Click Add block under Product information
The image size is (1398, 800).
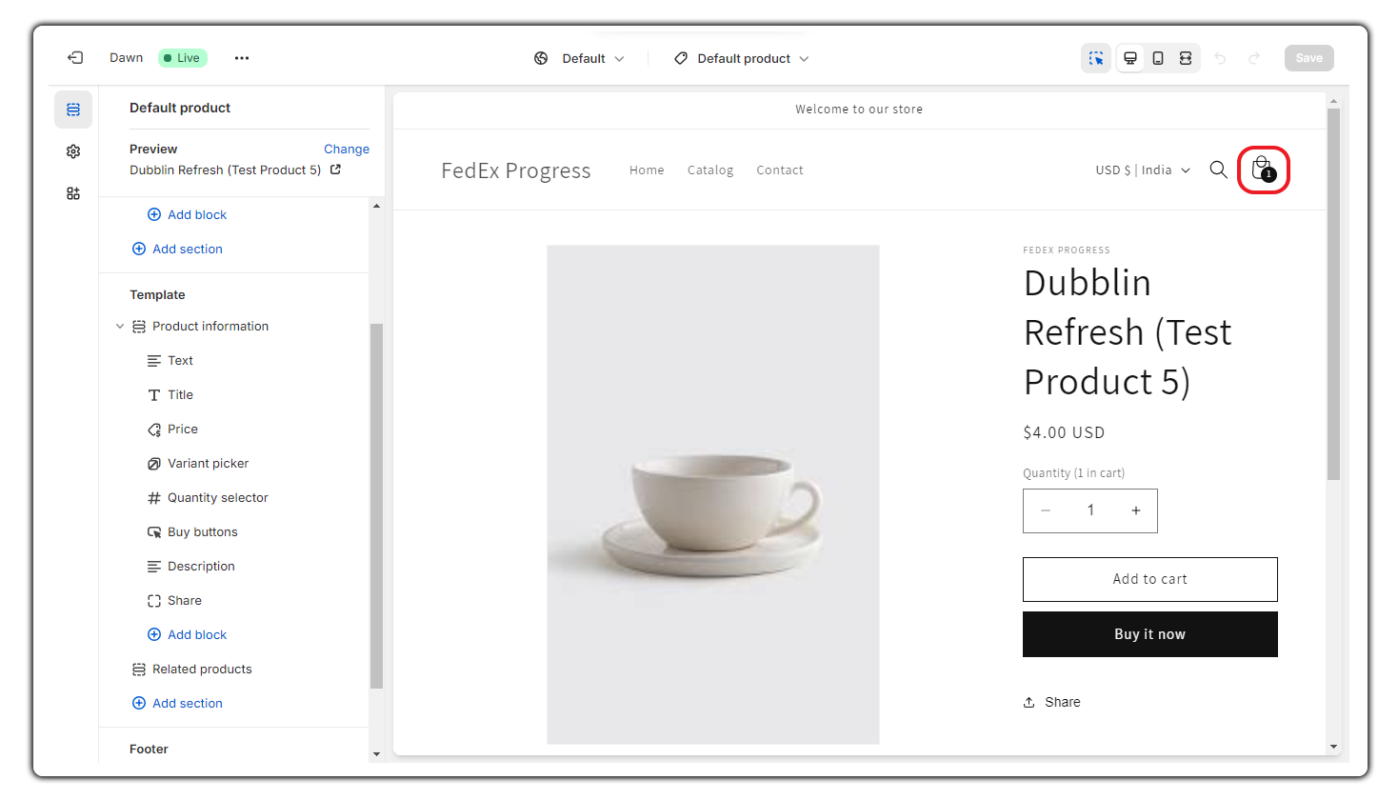187,635
